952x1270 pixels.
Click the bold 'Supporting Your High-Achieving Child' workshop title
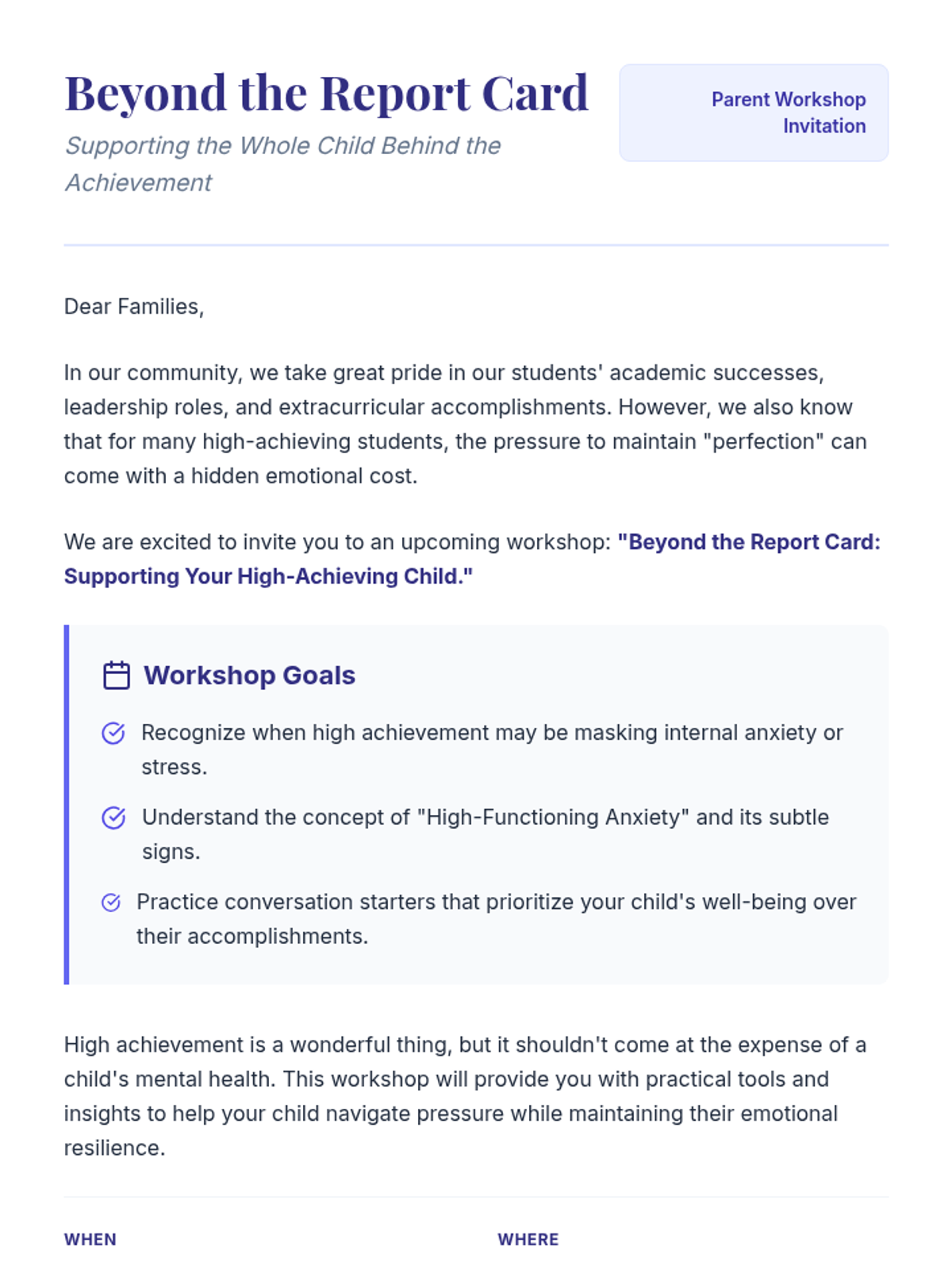click(x=268, y=576)
